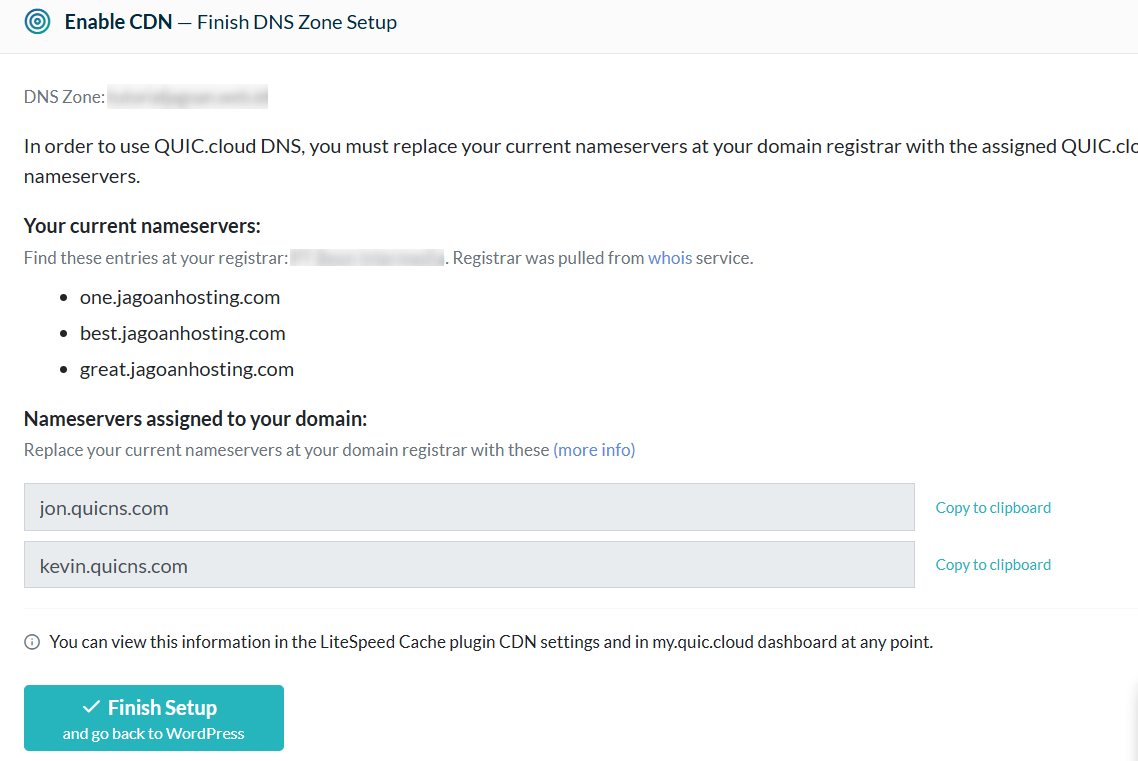Copy kevin.quicns.com to clipboard
1138x761 pixels.
click(993, 564)
